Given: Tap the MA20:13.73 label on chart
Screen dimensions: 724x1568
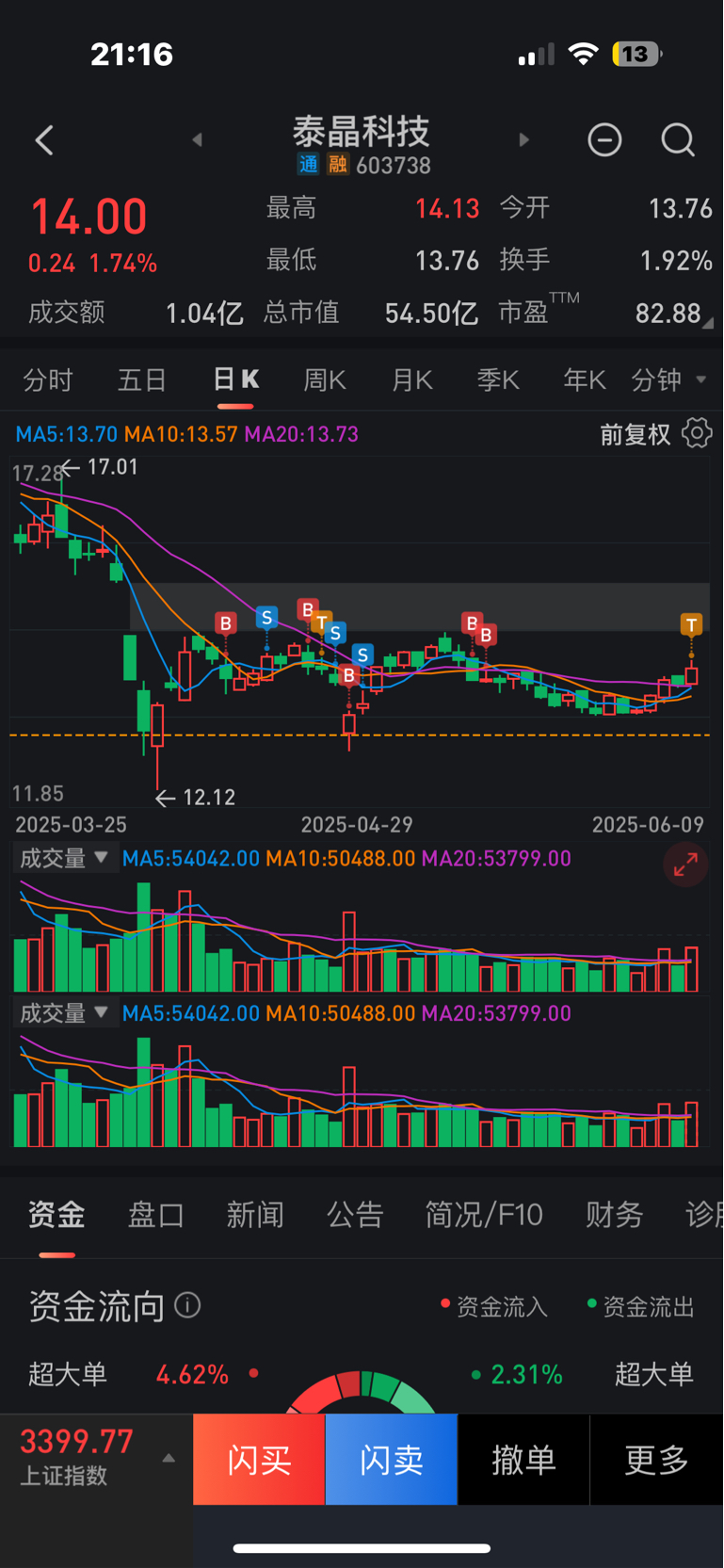Looking at the screenshot, I should tap(301, 434).
